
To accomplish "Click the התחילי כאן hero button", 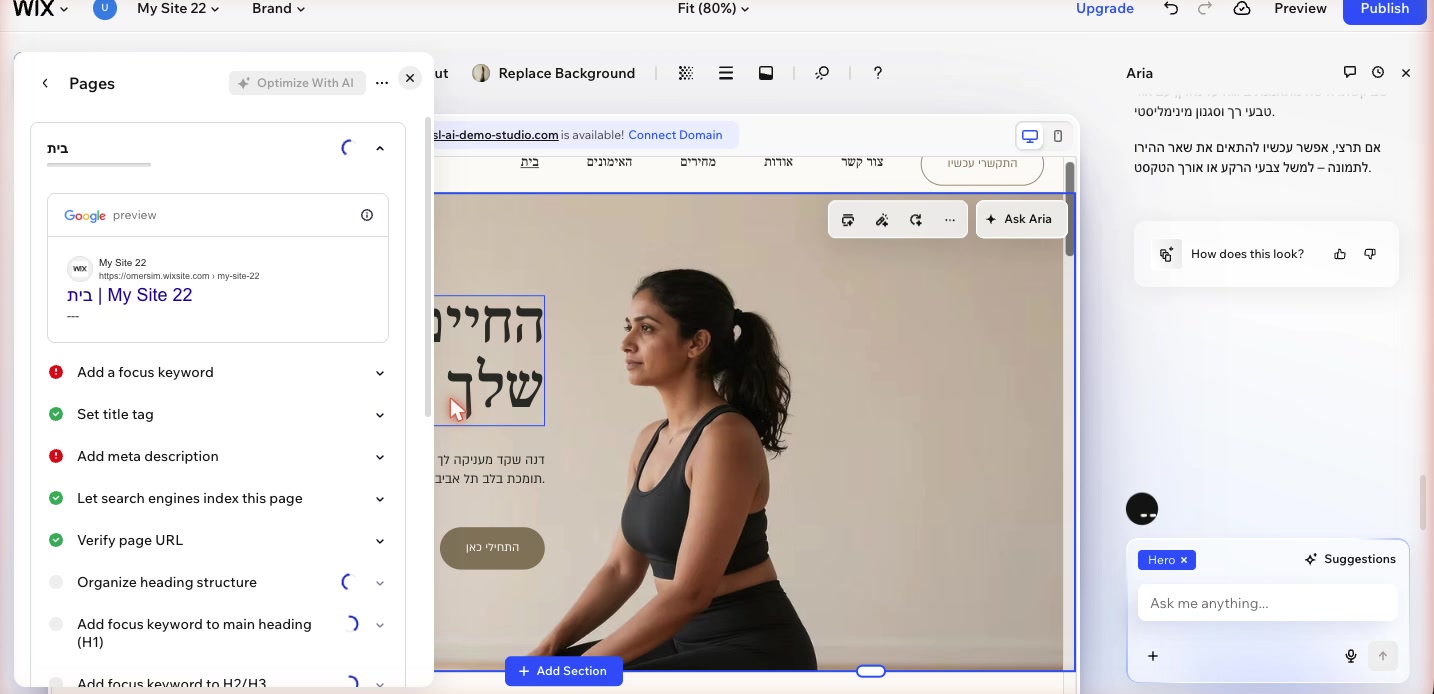I will click(x=492, y=548).
